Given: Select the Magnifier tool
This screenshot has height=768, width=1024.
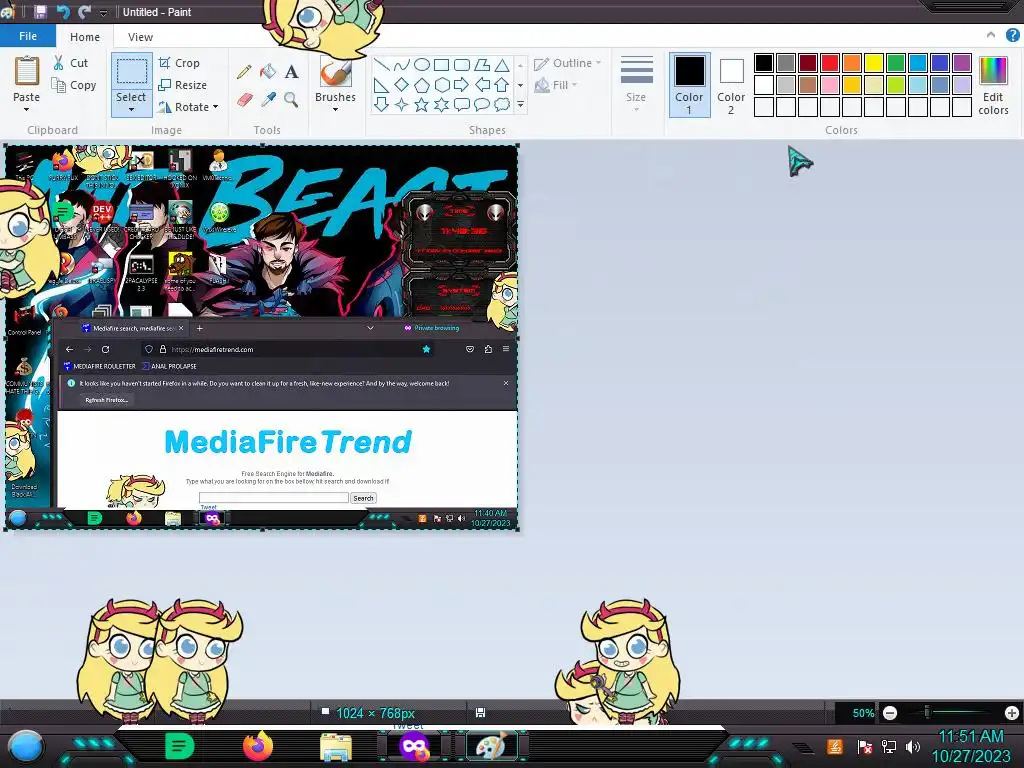Looking at the screenshot, I should [291, 99].
